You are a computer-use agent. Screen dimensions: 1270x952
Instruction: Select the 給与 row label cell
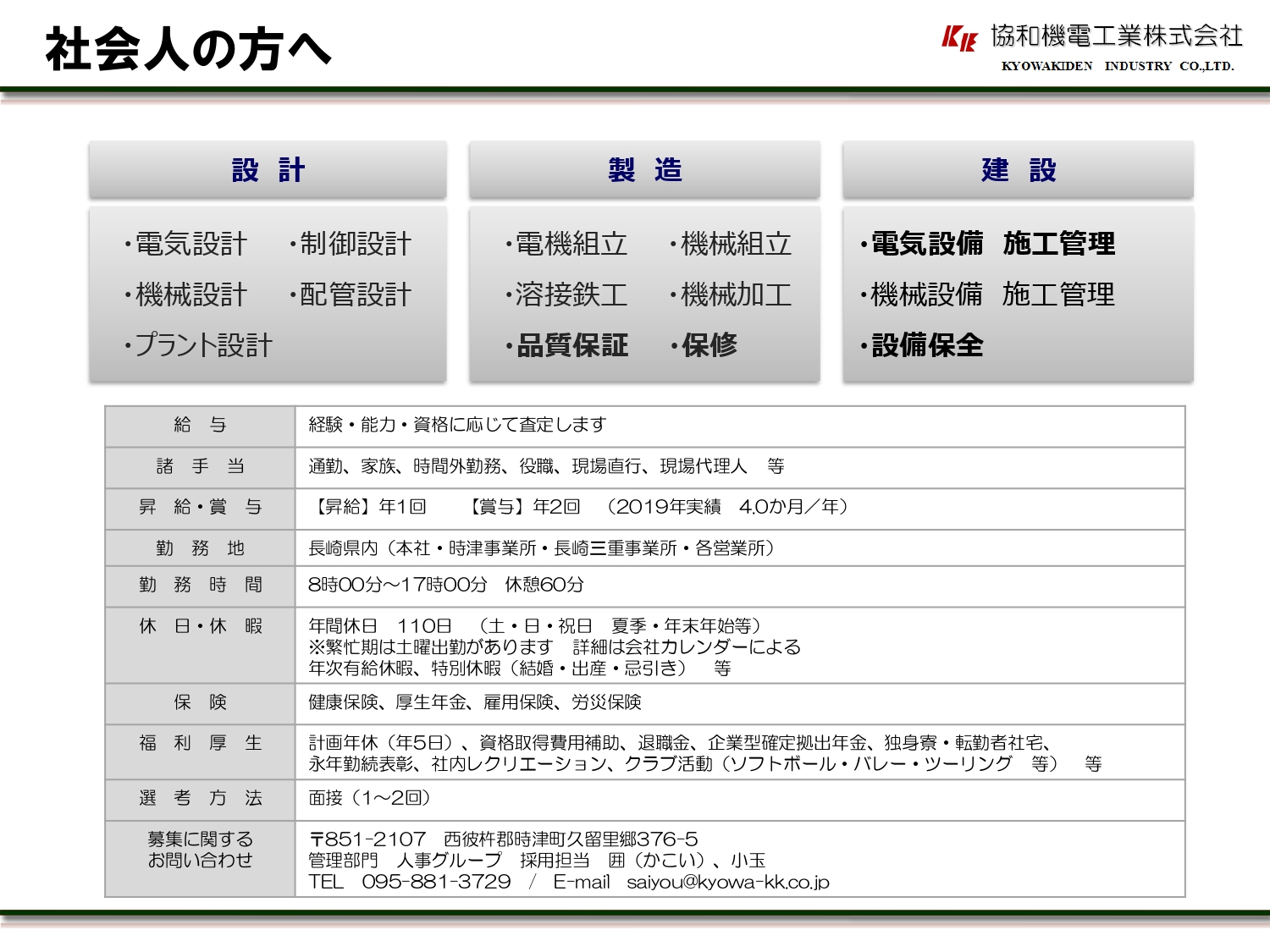coord(200,426)
